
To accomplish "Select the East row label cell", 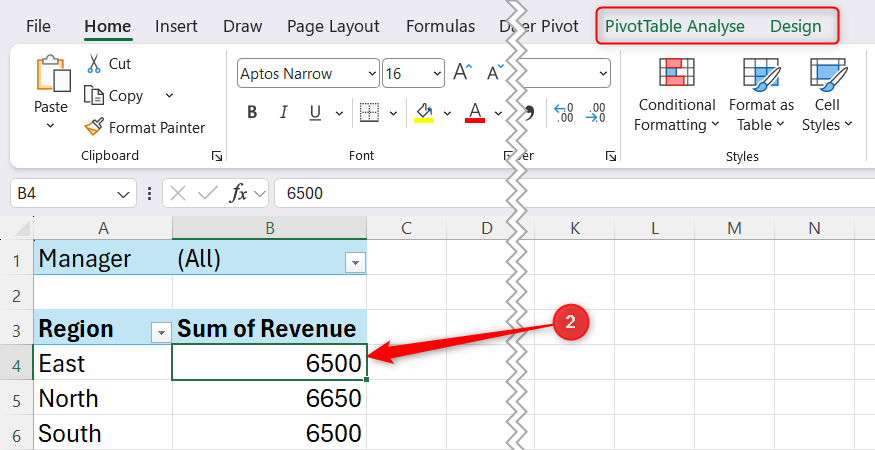I will 103,363.
